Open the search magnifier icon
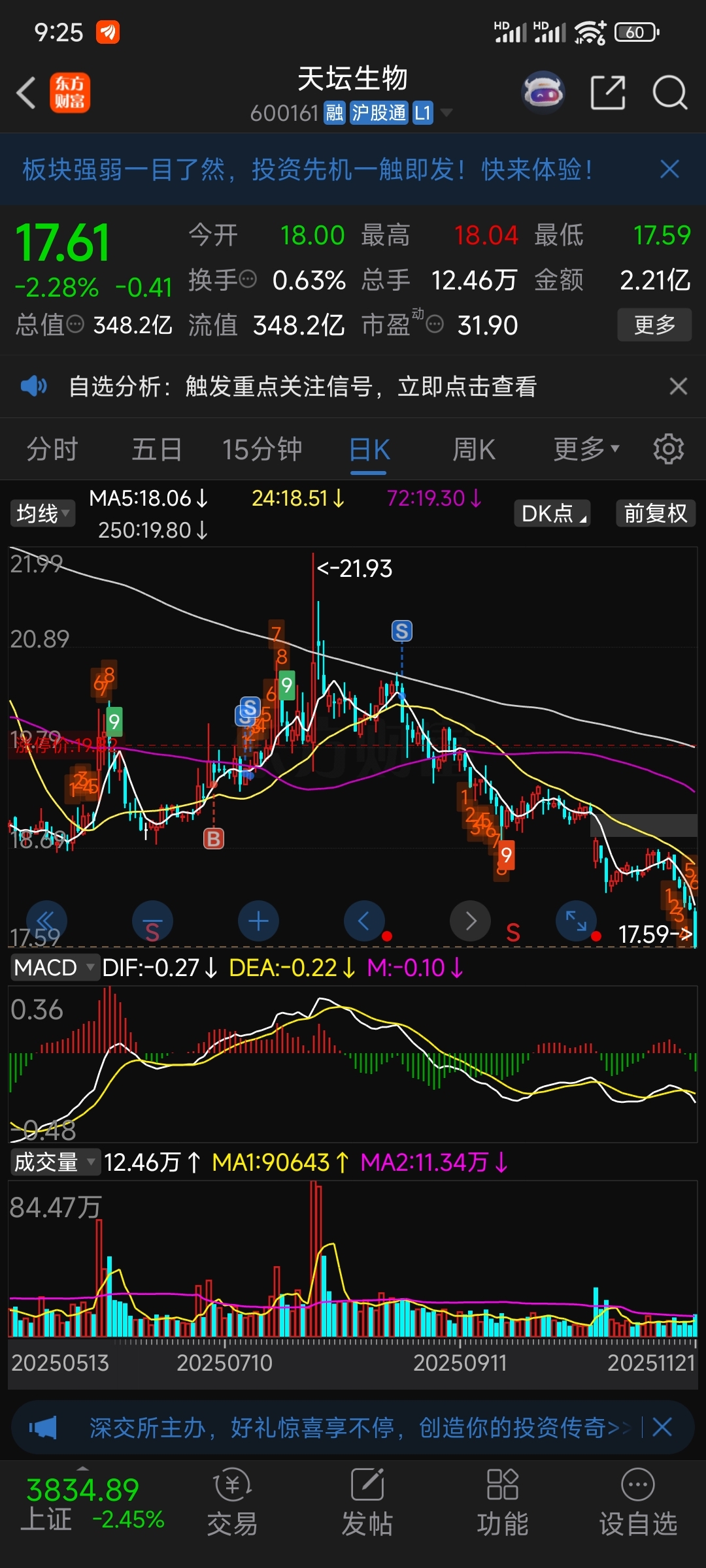This screenshot has width=706, height=1568. pyautogui.click(x=670, y=92)
